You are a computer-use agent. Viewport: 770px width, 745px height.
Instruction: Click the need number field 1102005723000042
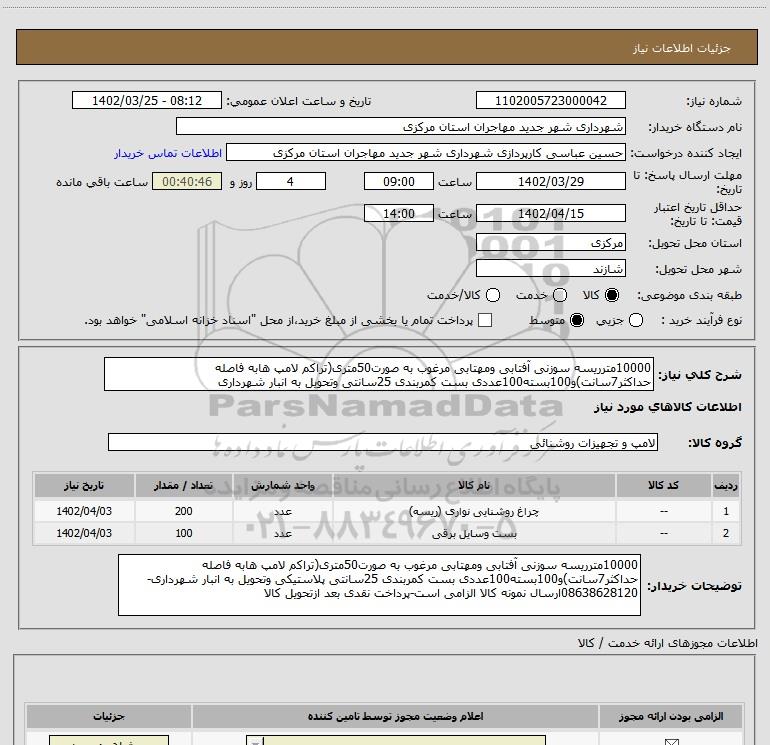(x=550, y=101)
